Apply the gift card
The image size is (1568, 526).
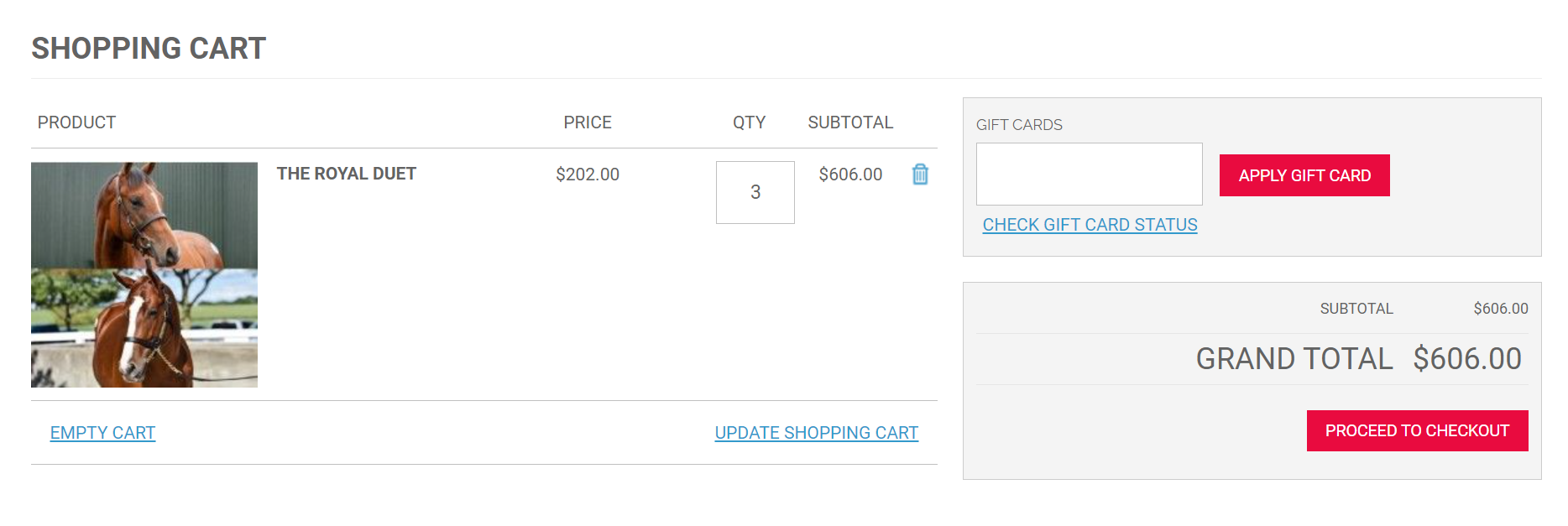[1304, 175]
